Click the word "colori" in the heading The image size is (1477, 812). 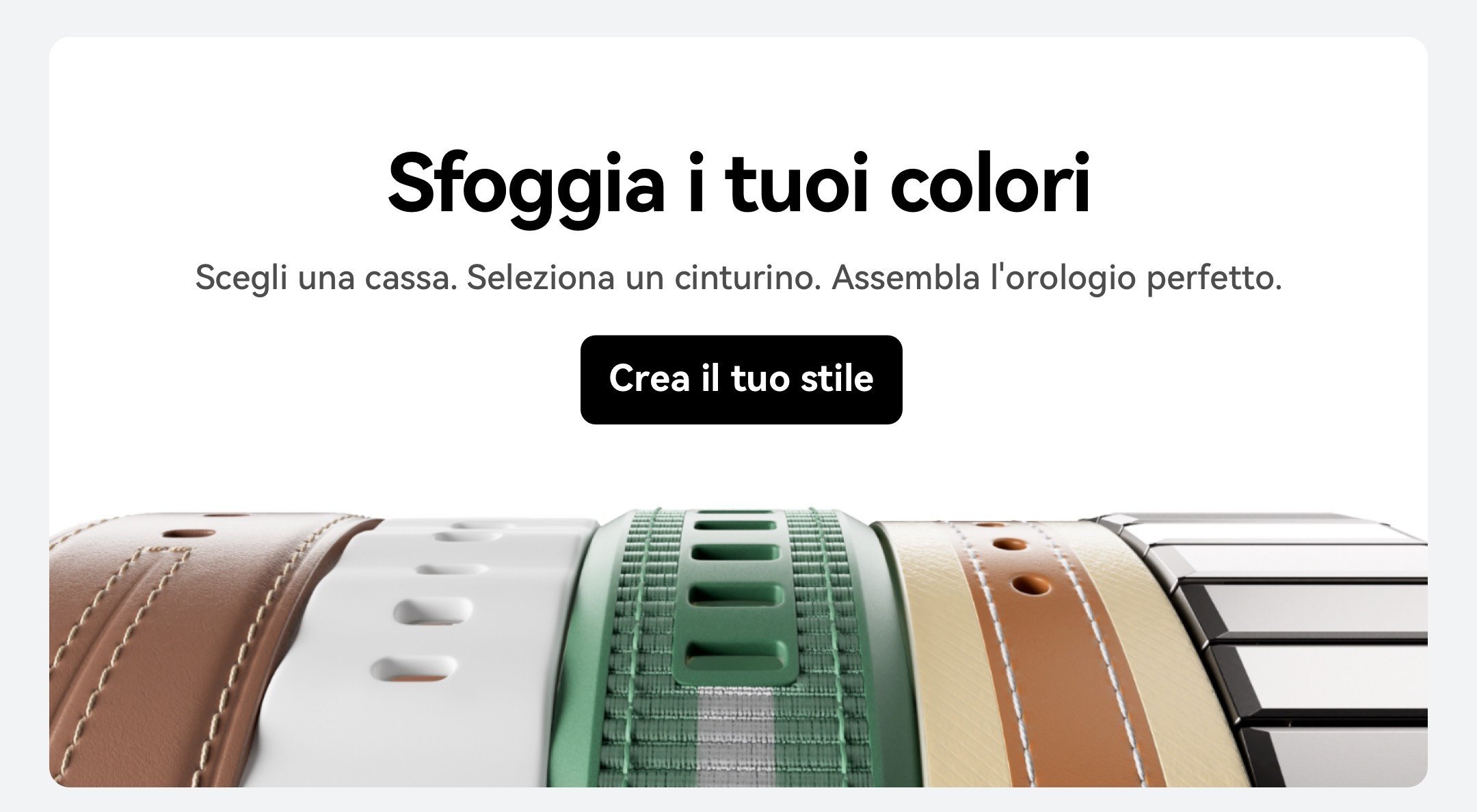[x=990, y=182]
